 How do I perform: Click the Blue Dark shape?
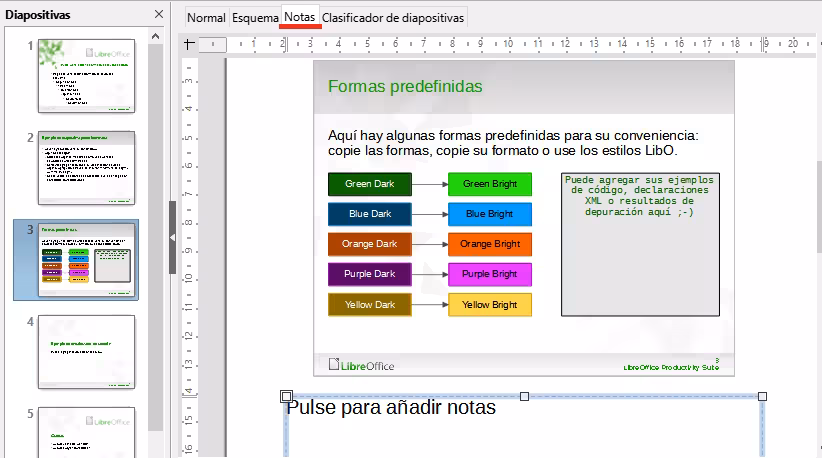click(370, 214)
